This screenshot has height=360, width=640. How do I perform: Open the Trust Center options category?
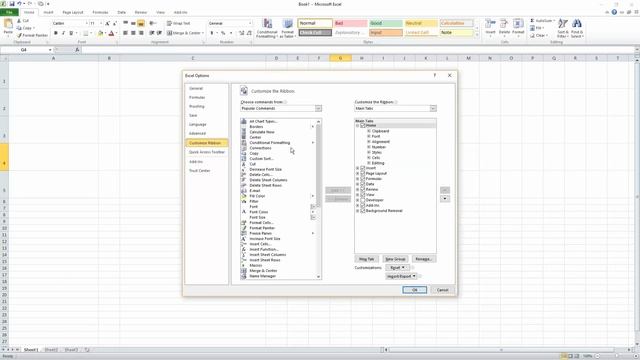coord(200,171)
